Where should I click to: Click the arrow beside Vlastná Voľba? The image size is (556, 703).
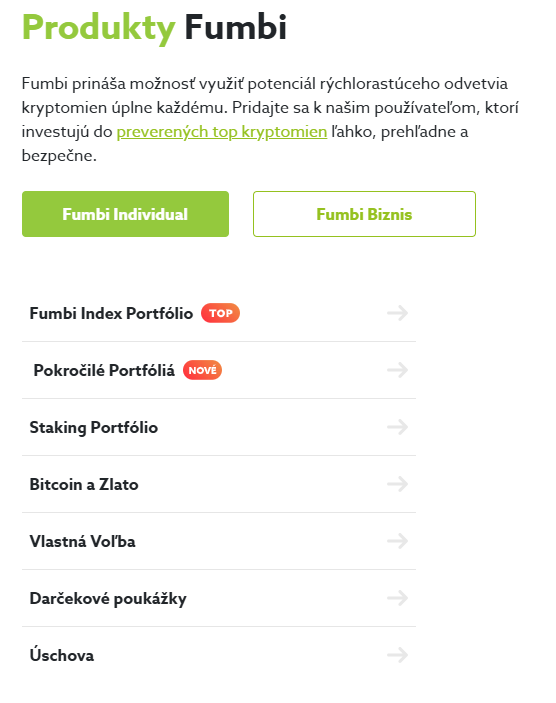[x=397, y=541]
